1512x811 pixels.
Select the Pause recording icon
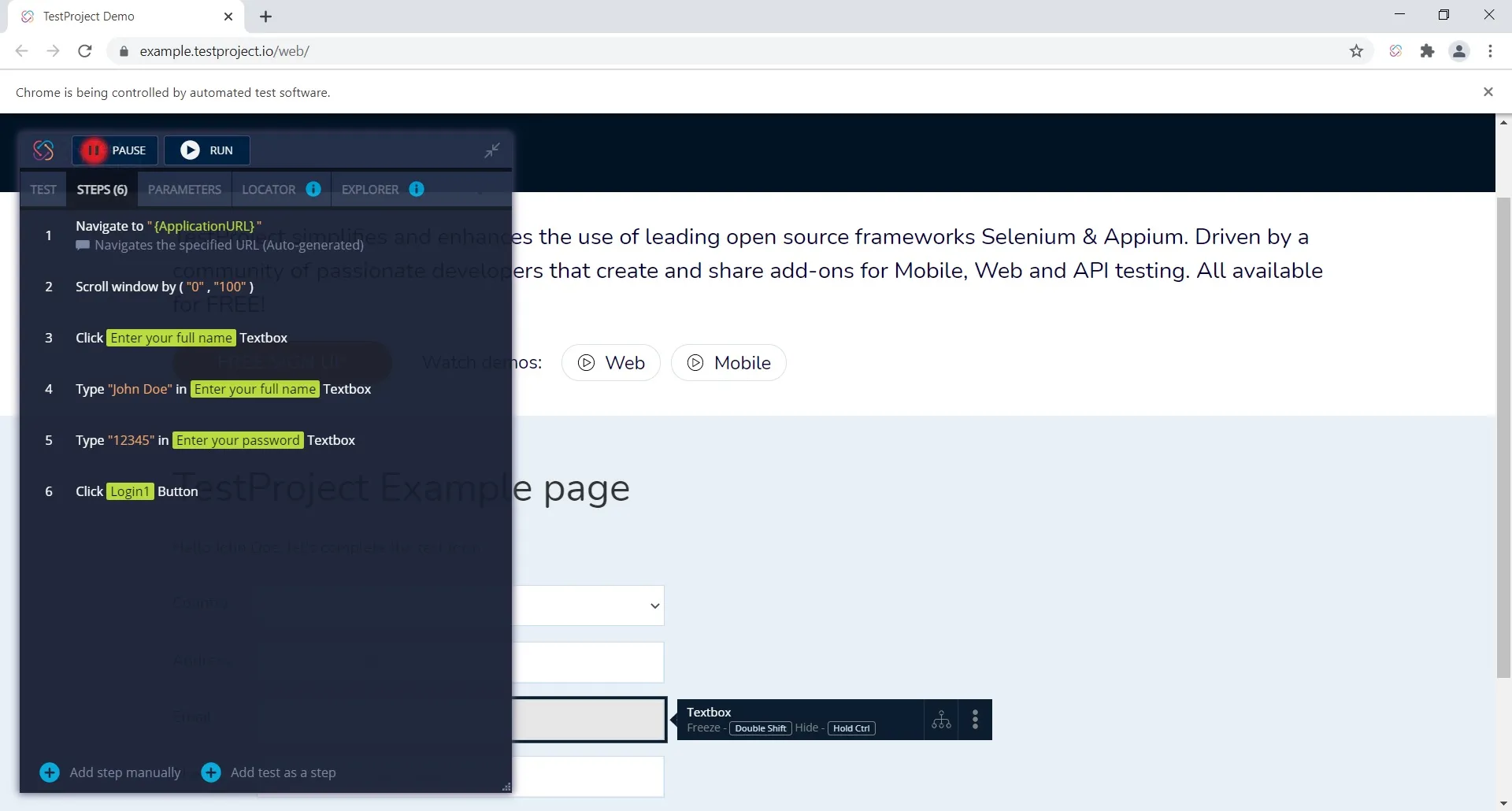pos(93,150)
